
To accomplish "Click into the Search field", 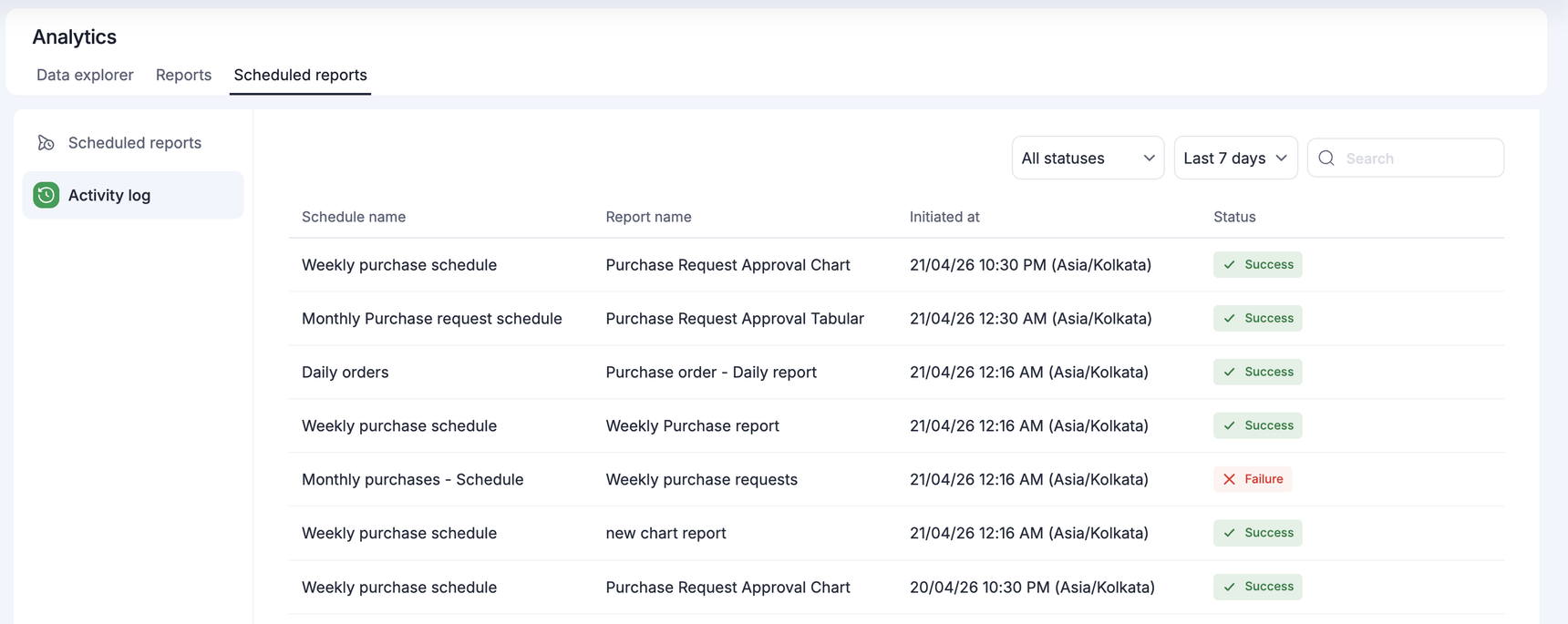I will (1418, 159).
